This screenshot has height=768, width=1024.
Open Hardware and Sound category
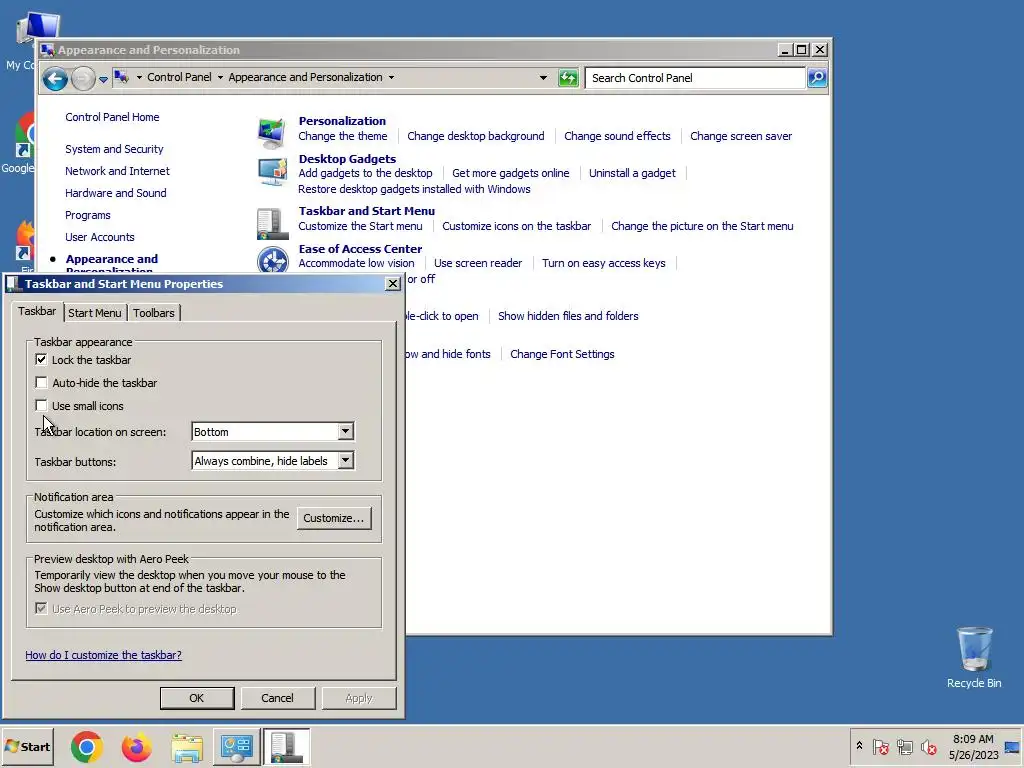tap(116, 193)
